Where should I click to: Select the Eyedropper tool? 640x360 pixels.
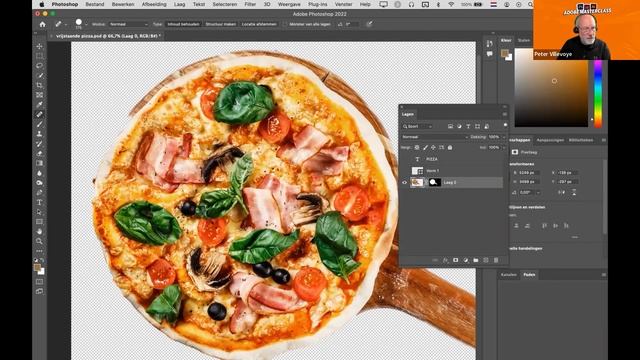(40, 105)
